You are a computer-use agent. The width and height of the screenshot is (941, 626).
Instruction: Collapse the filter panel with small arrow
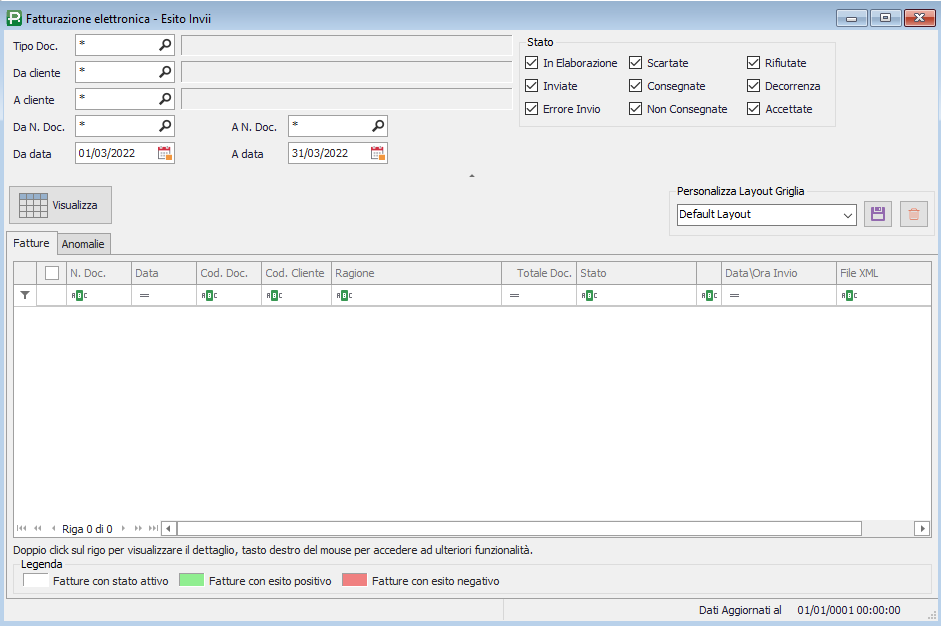[471, 176]
